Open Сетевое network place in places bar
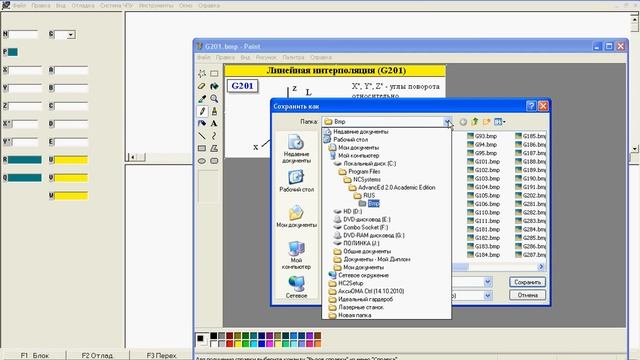This screenshot has height=360, width=640. (296, 287)
